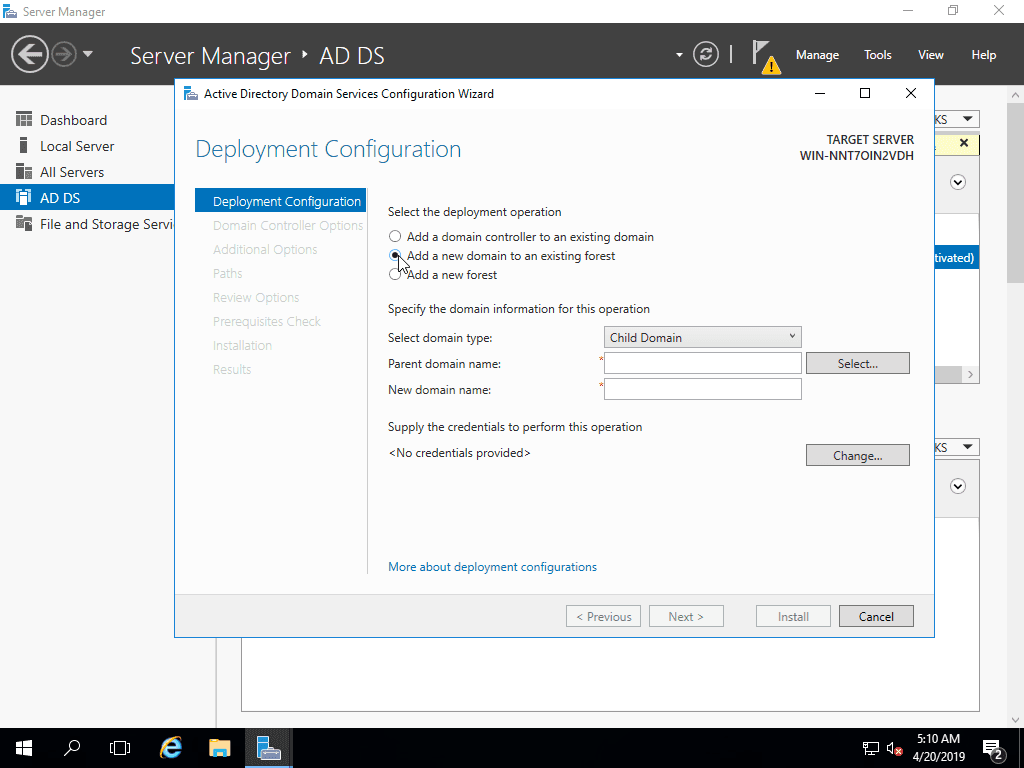This screenshot has height=768, width=1024.
Task: Select 'Add a domain controller to existing domain'
Action: tap(395, 236)
